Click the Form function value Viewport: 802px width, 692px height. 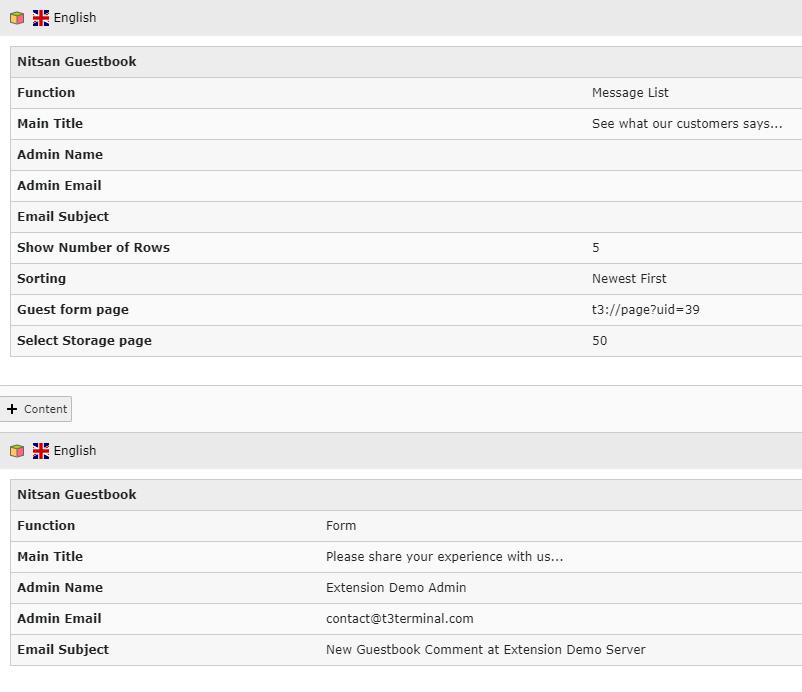tap(341, 526)
